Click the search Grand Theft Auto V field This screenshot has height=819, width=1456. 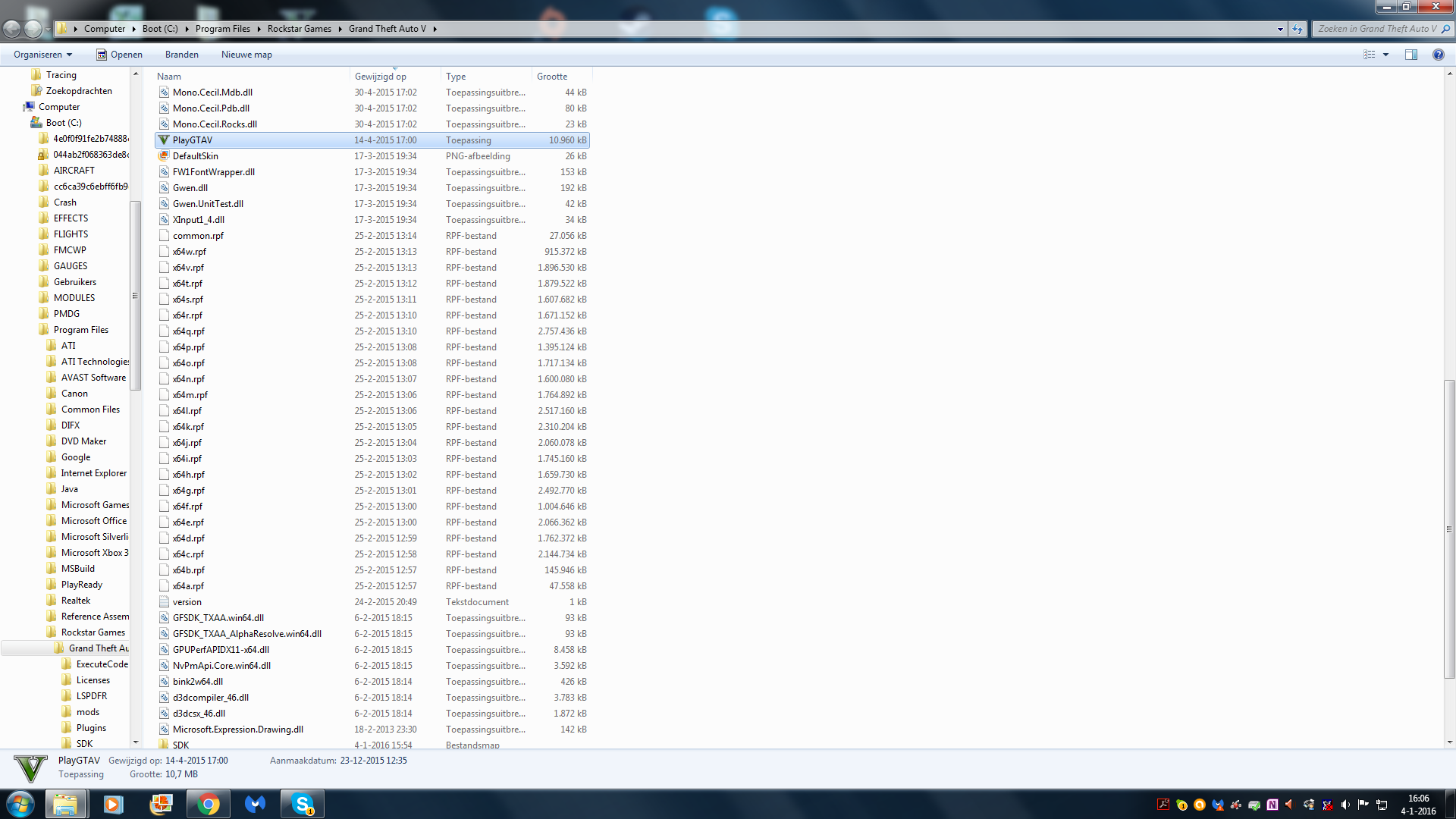1377,29
